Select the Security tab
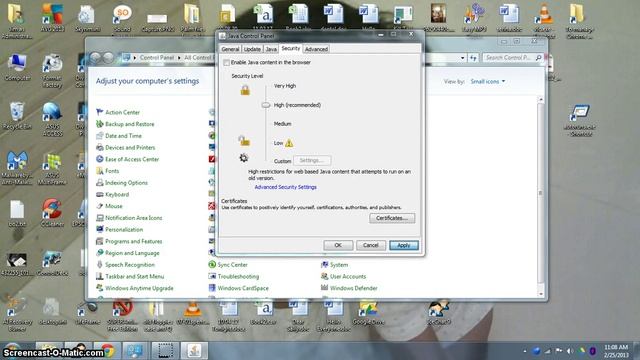Image resolution: width=640 pixels, height=360 pixels. (x=291, y=48)
